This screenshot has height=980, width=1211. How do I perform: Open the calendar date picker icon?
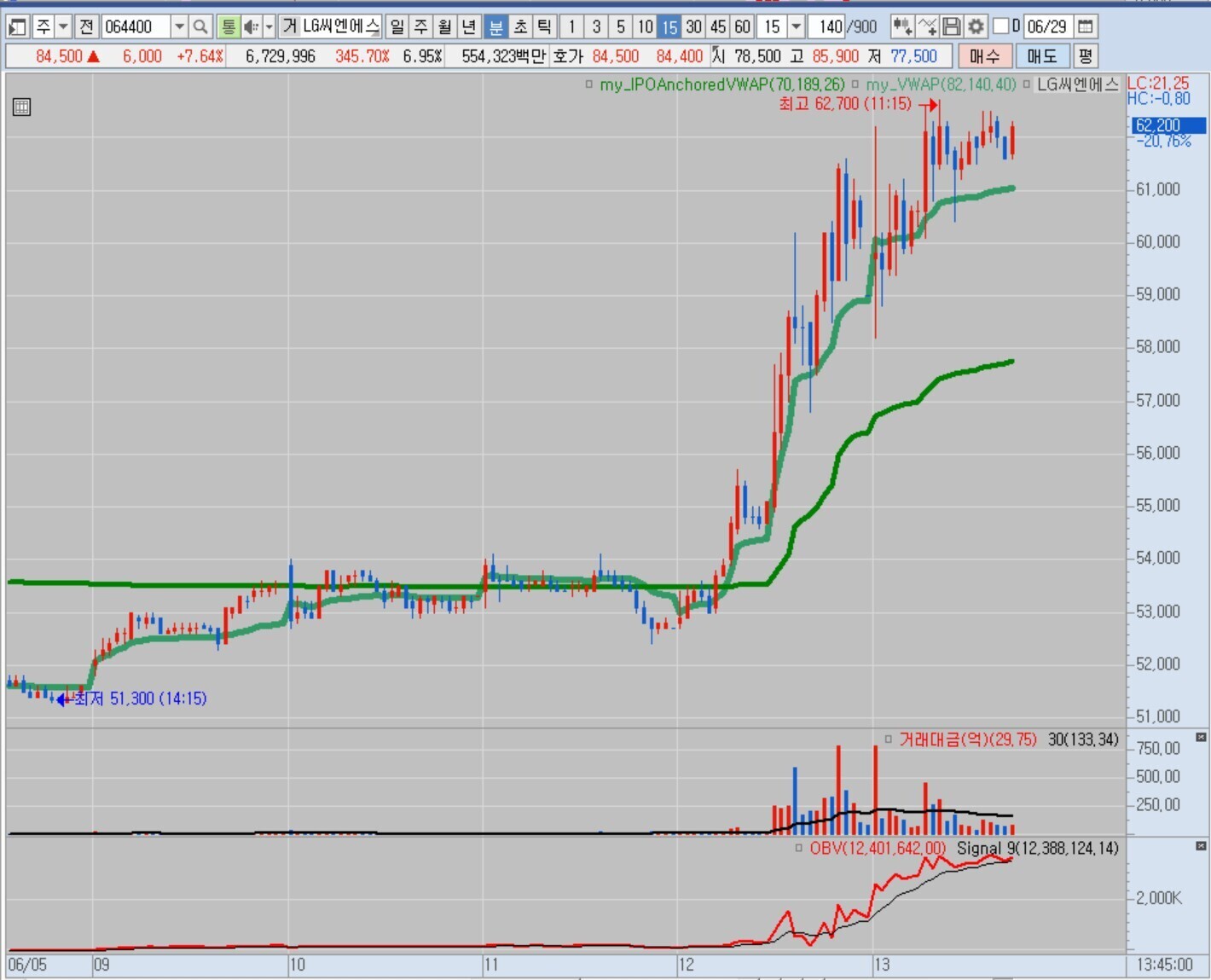pyautogui.click(x=1085, y=27)
